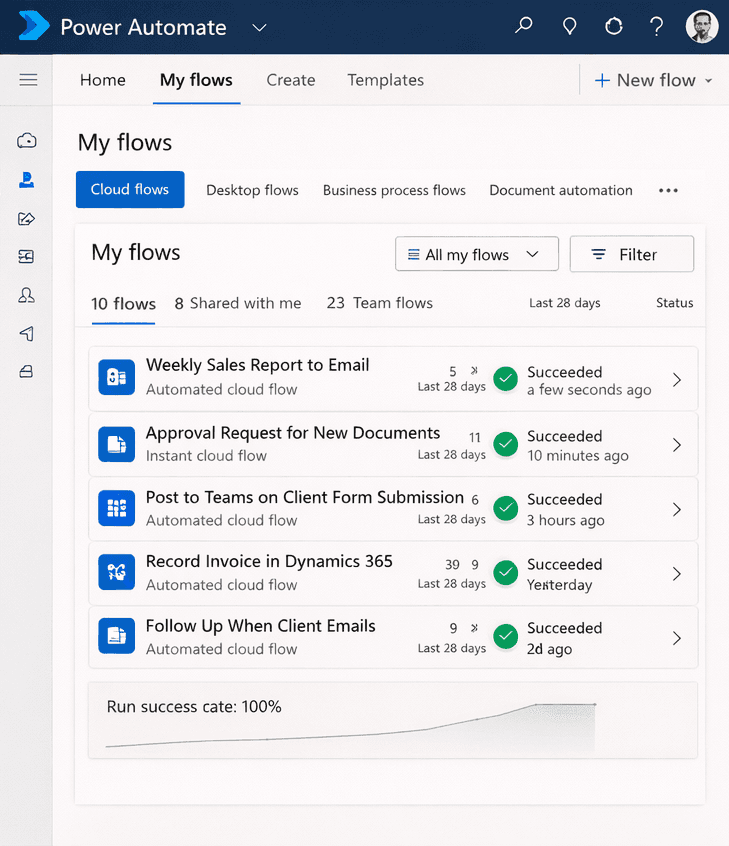Image resolution: width=729 pixels, height=846 pixels.
Task: Click the Filter button
Action: click(x=632, y=254)
